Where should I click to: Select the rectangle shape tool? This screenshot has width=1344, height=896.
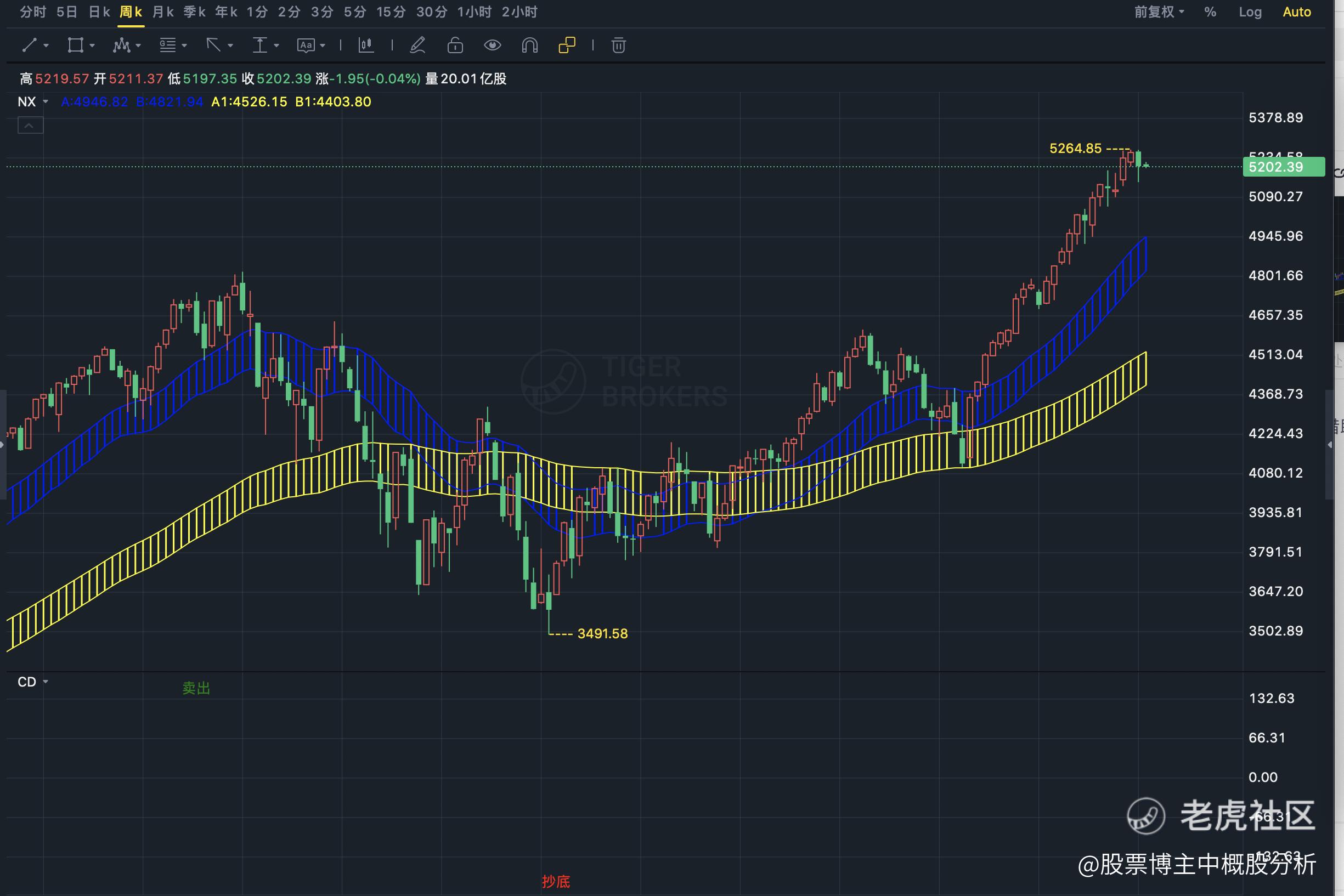tap(76, 45)
